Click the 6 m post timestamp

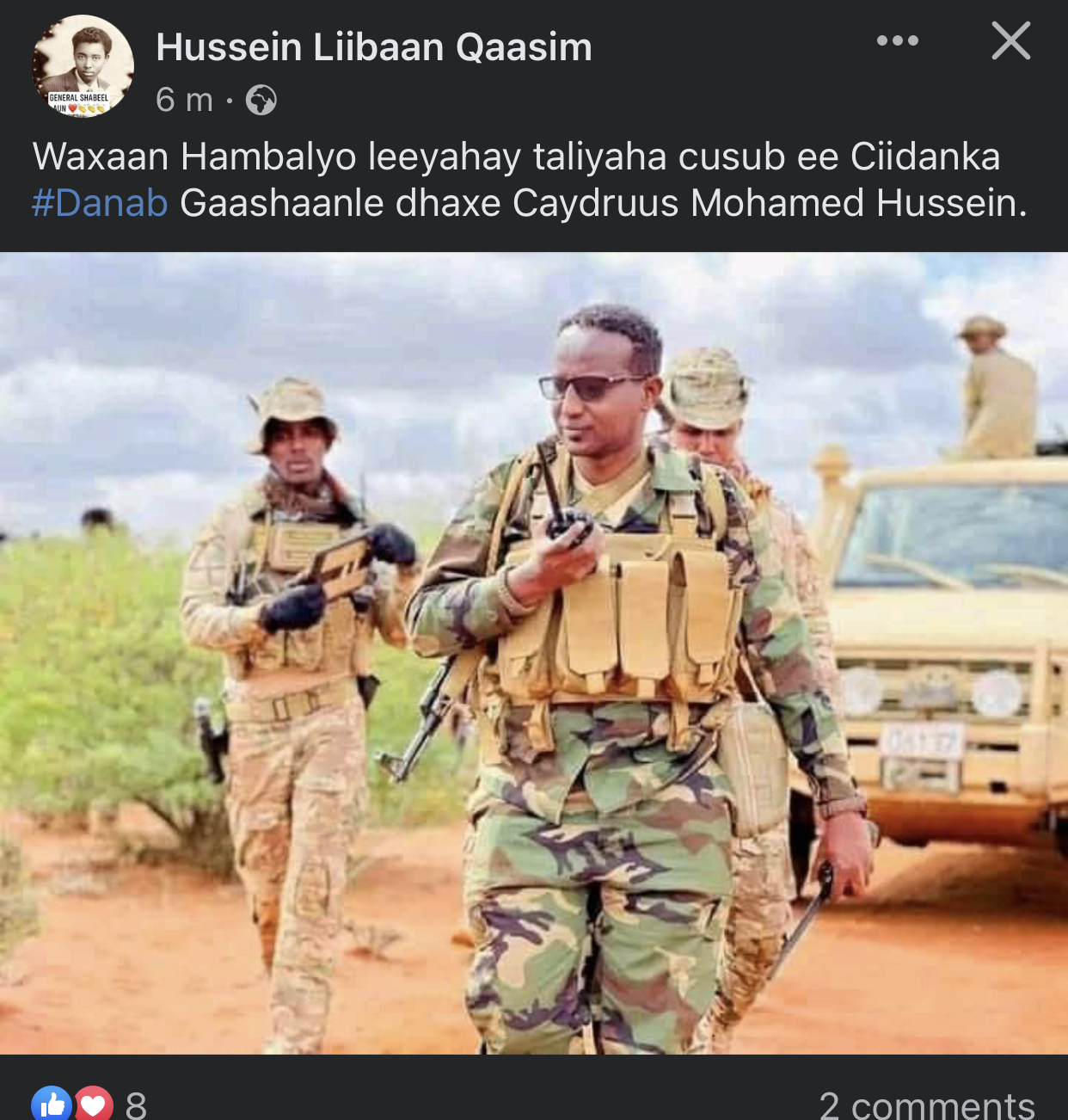[184, 101]
